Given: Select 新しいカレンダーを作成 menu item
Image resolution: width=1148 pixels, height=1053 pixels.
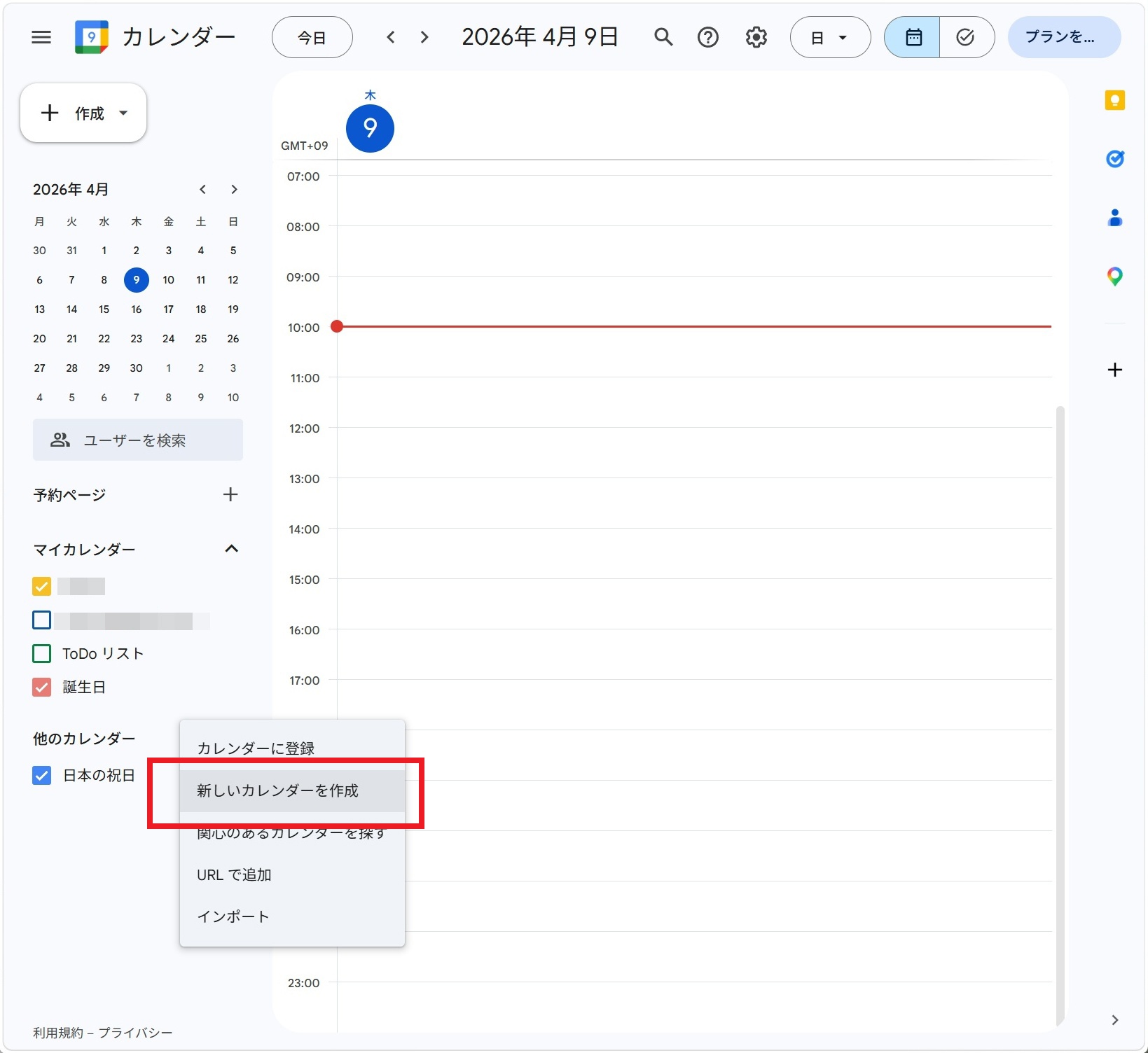Looking at the screenshot, I should (278, 790).
